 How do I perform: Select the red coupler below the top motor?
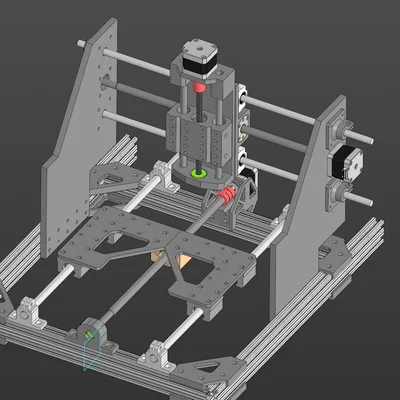click(199, 88)
